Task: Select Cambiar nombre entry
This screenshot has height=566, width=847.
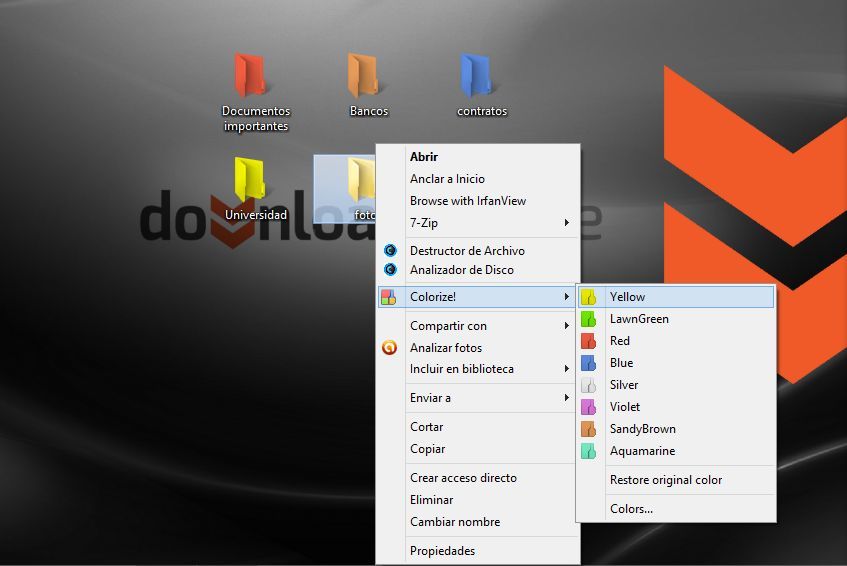Action: [x=478, y=522]
